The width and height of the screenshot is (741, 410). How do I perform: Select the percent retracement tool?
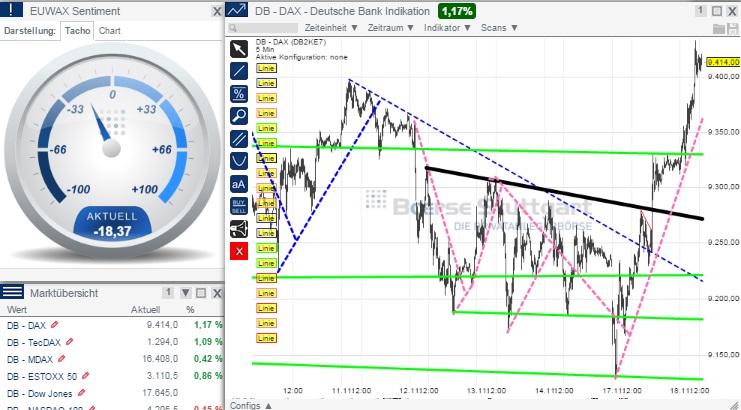coord(239,94)
